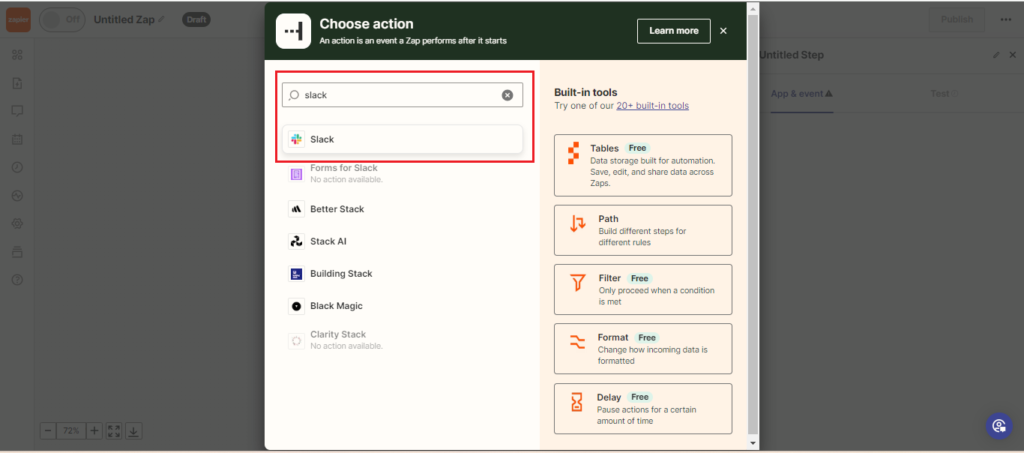Choose the Tables built-in tool
Screen dimensions: 1024x453
click(643, 165)
